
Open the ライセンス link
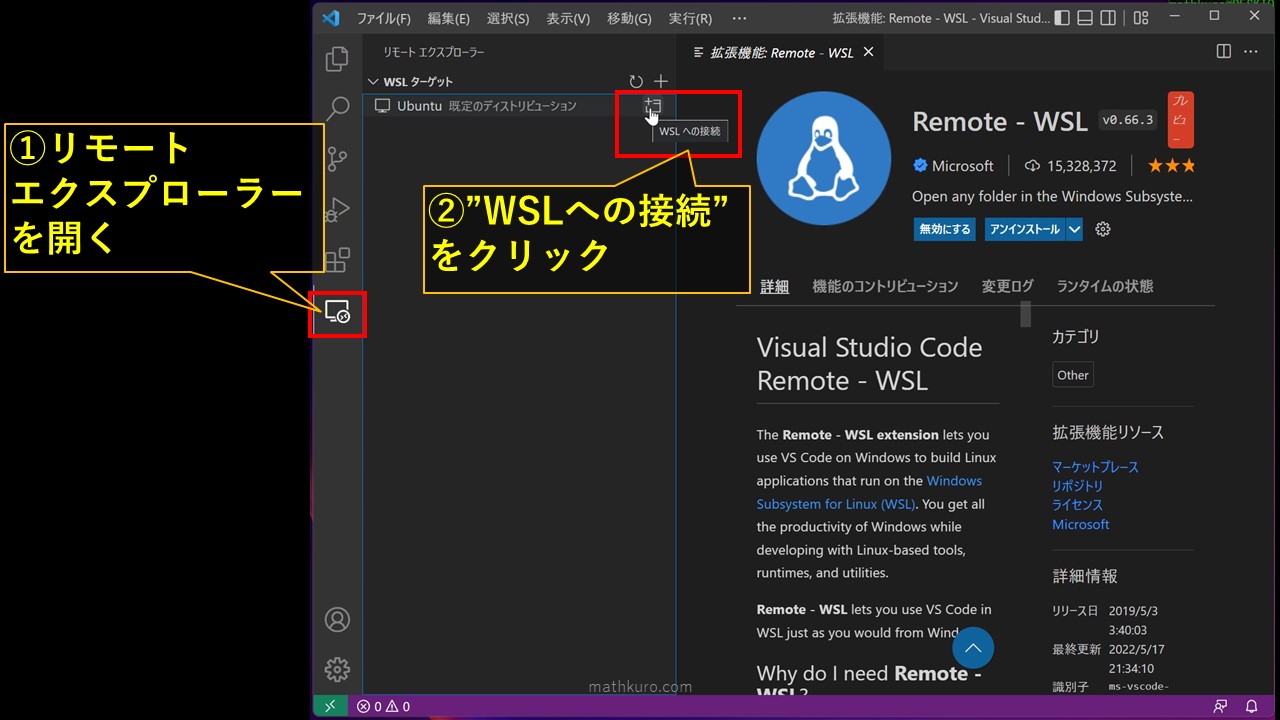coord(1078,505)
